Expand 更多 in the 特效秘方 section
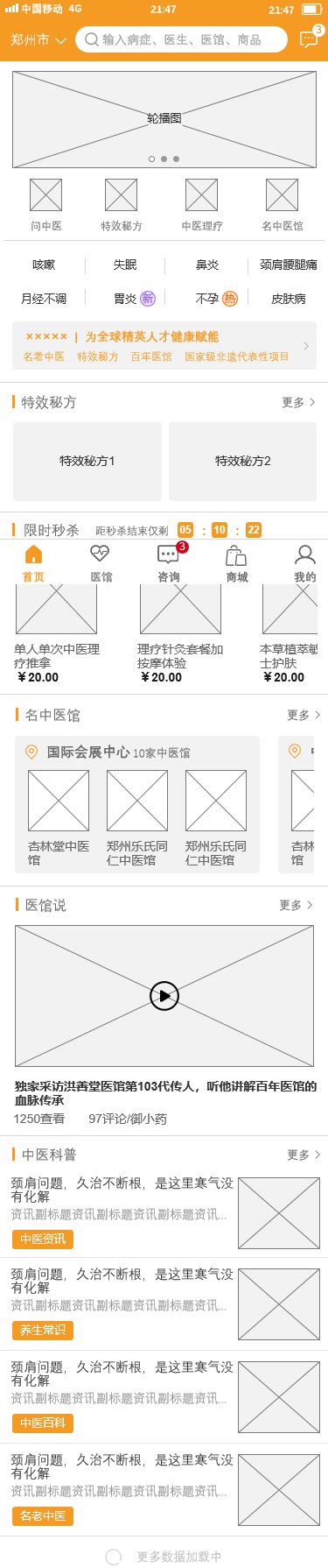Viewport: 328px width, 1568px height. coord(299,402)
